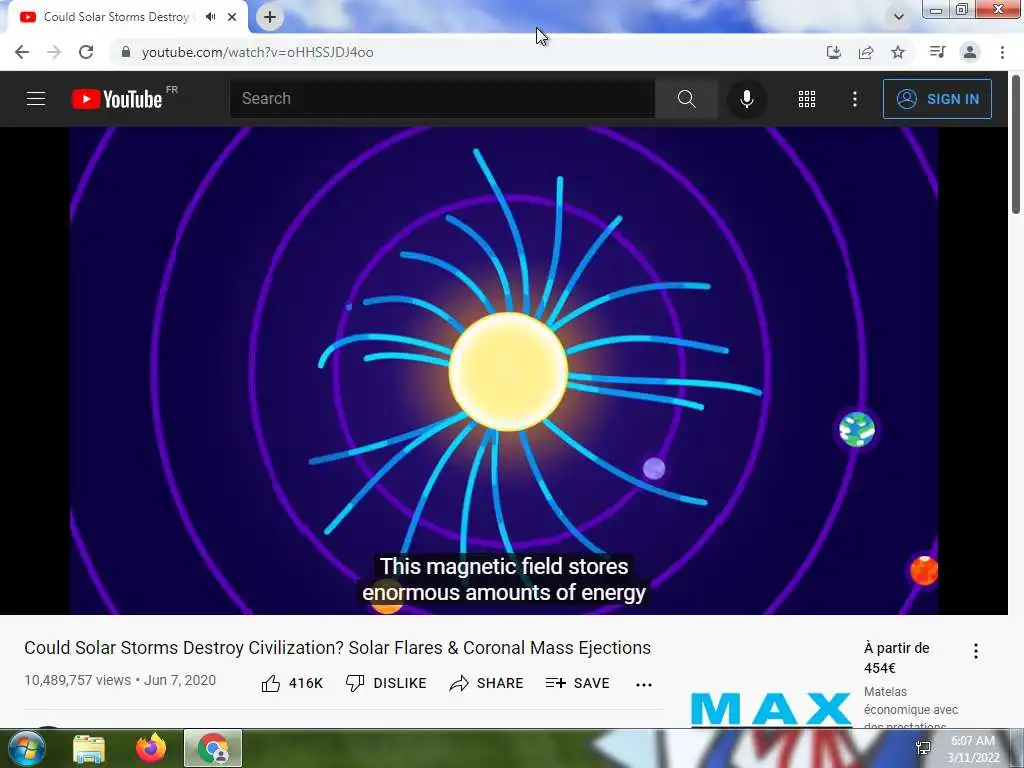Start voice search with the microphone
The image size is (1024, 768).
pos(746,99)
